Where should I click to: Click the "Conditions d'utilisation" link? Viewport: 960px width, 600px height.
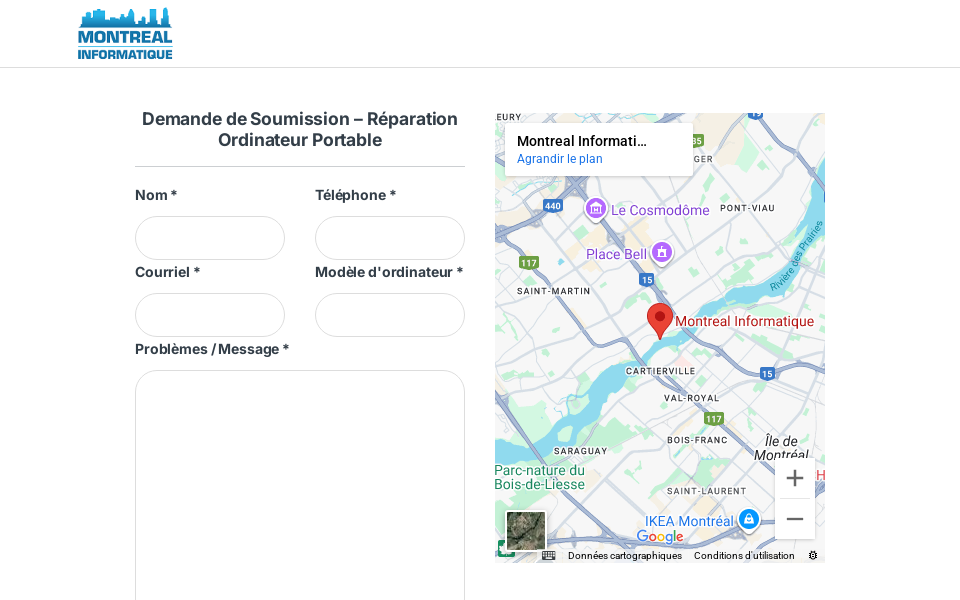pos(744,556)
